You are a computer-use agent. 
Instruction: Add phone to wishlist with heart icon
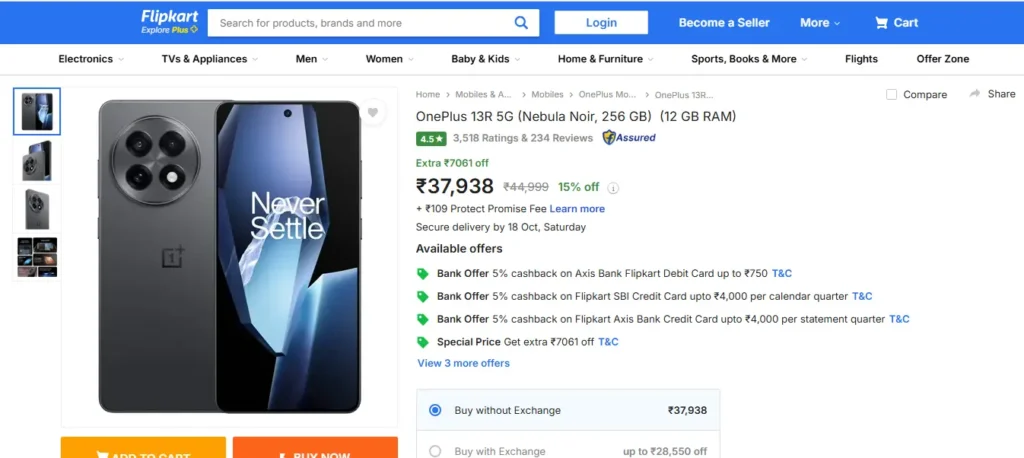click(x=372, y=113)
